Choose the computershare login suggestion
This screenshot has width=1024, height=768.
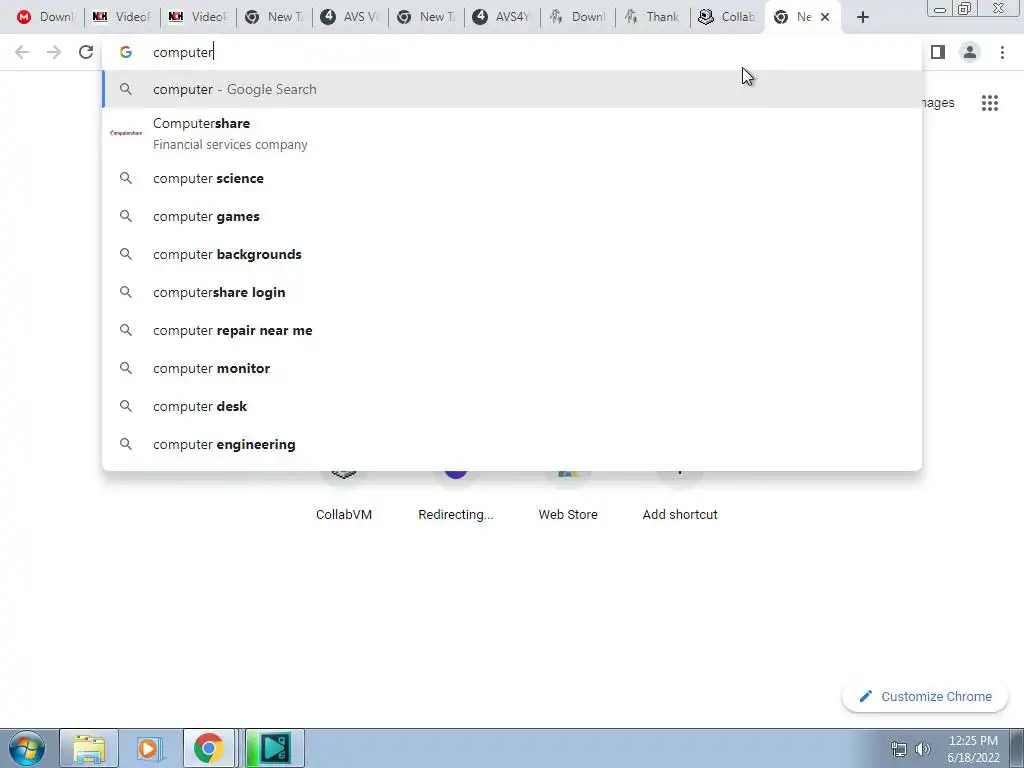tap(512, 292)
